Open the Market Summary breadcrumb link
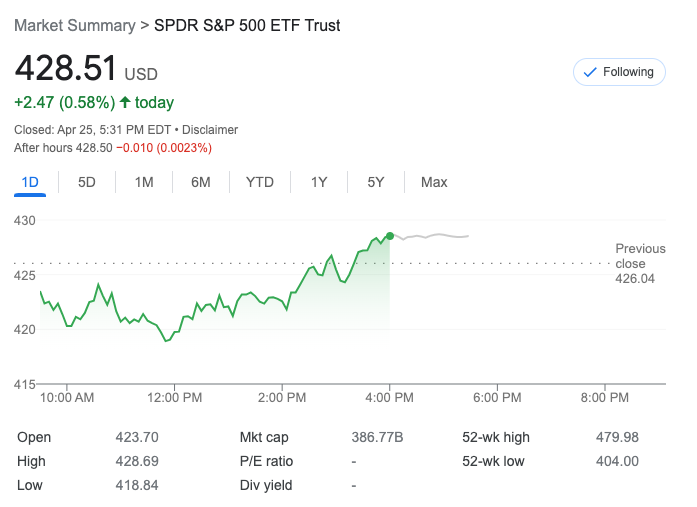This screenshot has width=697, height=507. click(x=74, y=25)
